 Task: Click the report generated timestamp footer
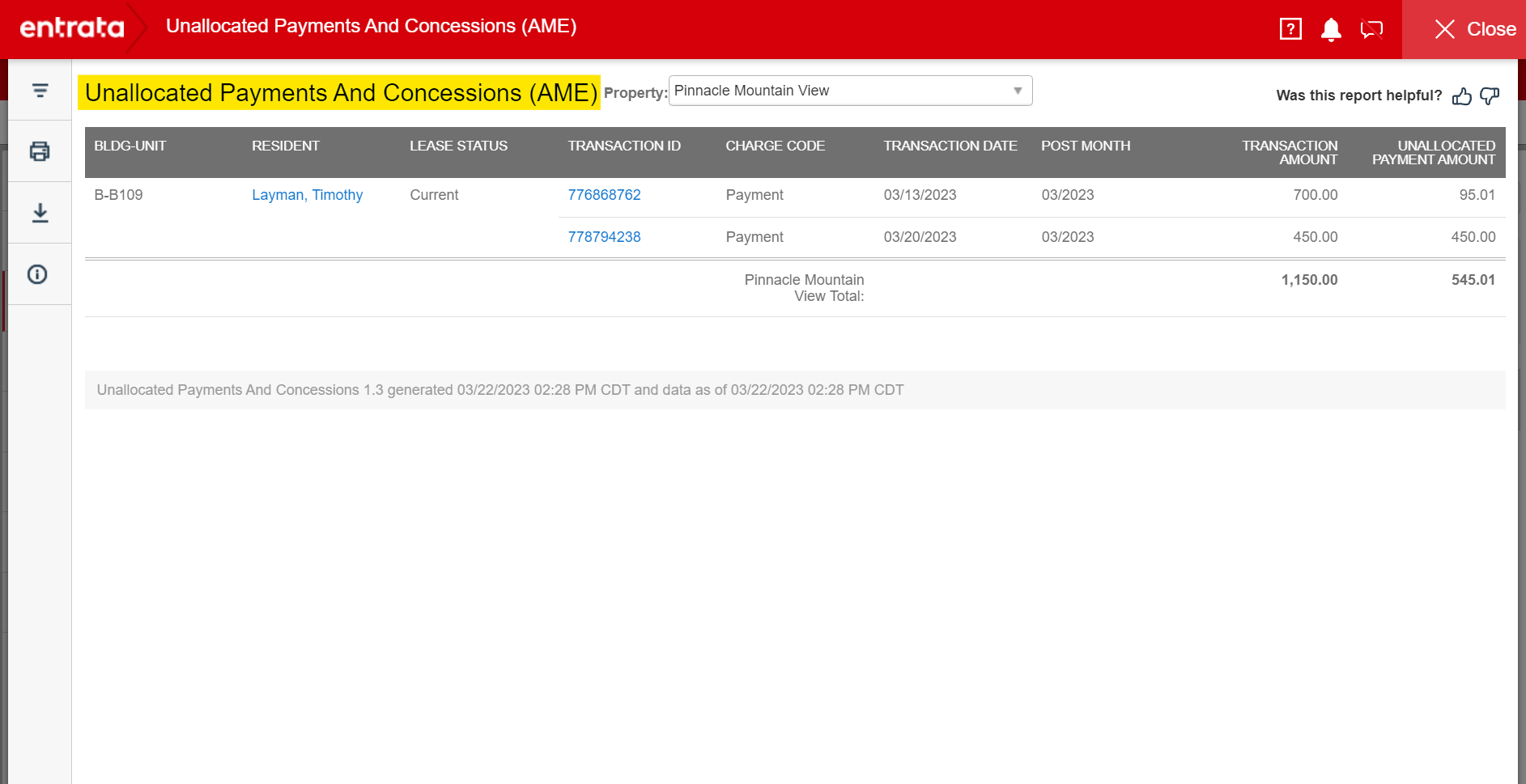pyautogui.click(x=500, y=390)
